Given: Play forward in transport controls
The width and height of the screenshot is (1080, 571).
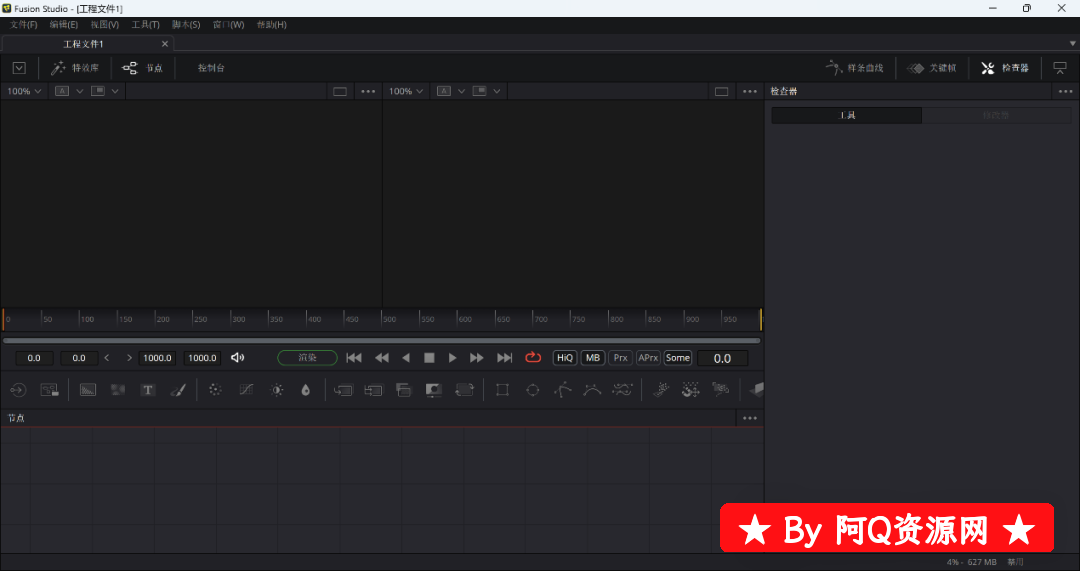Looking at the screenshot, I should [453, 357].
